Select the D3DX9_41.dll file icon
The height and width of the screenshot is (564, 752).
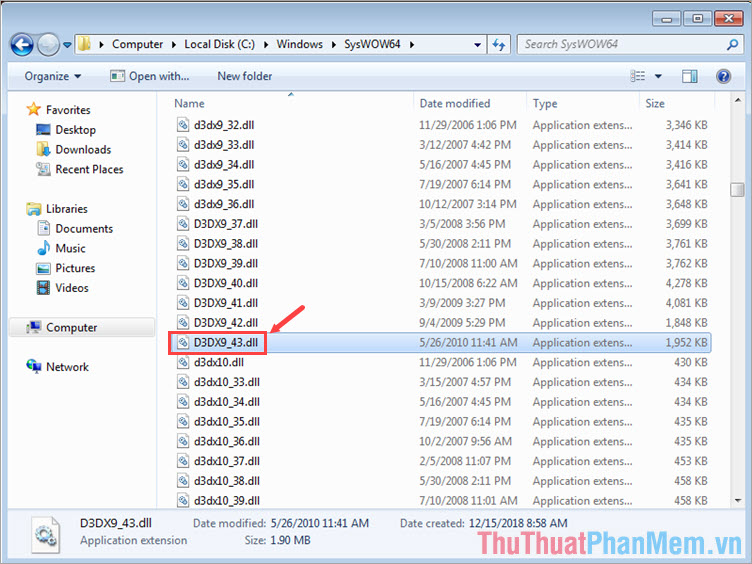[183, 303]
